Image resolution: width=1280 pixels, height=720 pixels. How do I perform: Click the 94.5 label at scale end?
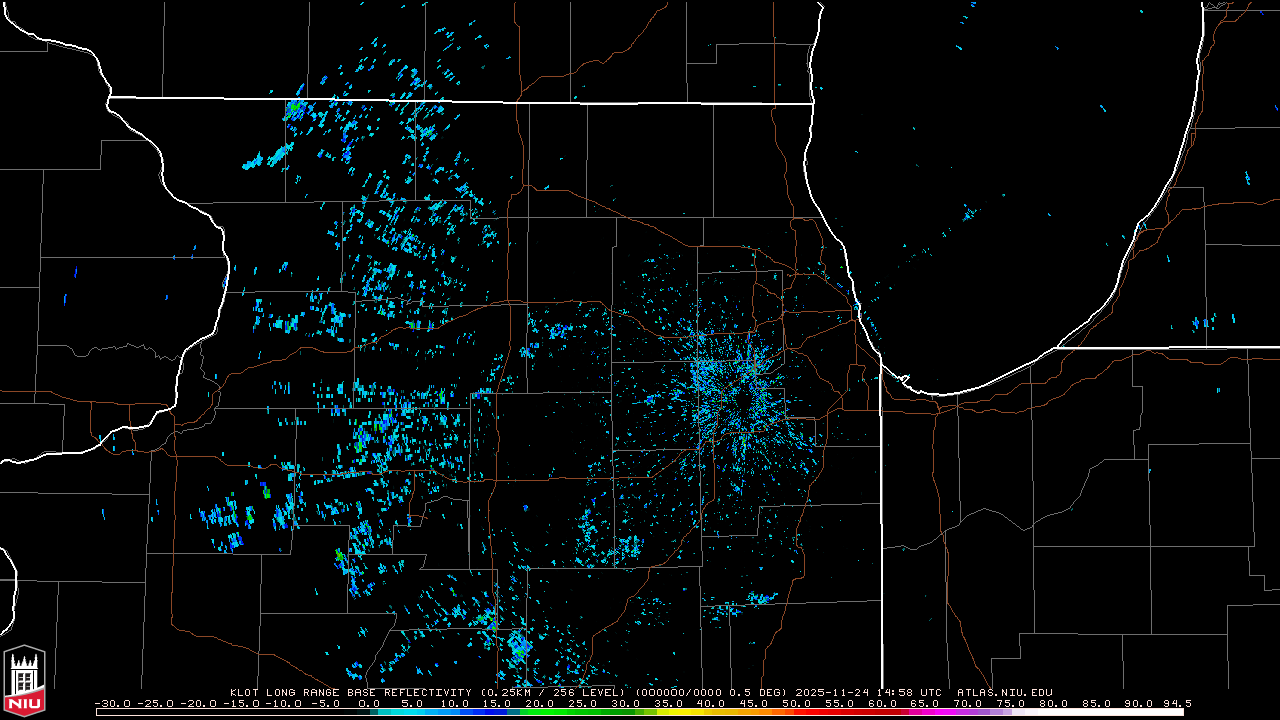(x=1173, y=703)
